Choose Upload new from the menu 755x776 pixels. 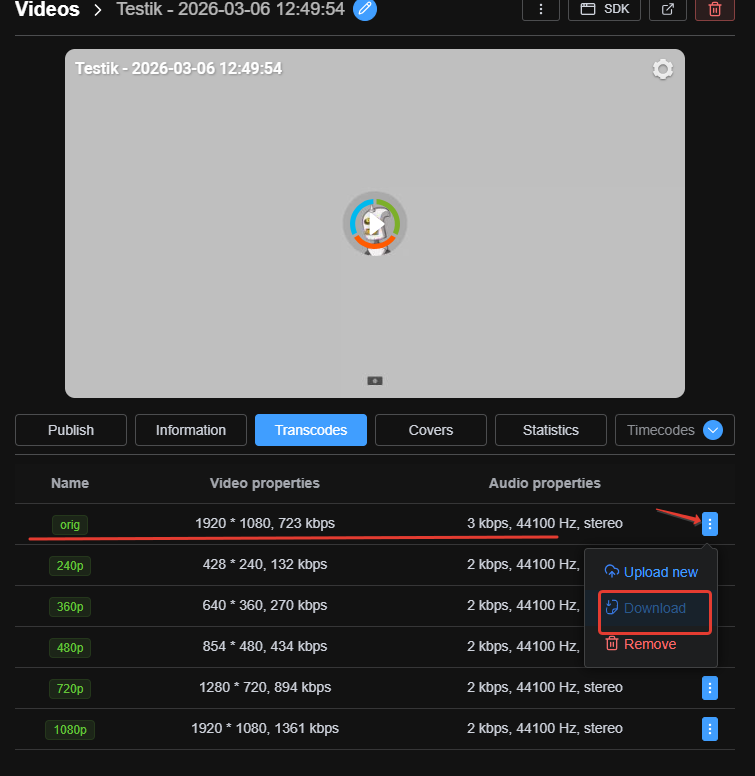click(651, 572)
